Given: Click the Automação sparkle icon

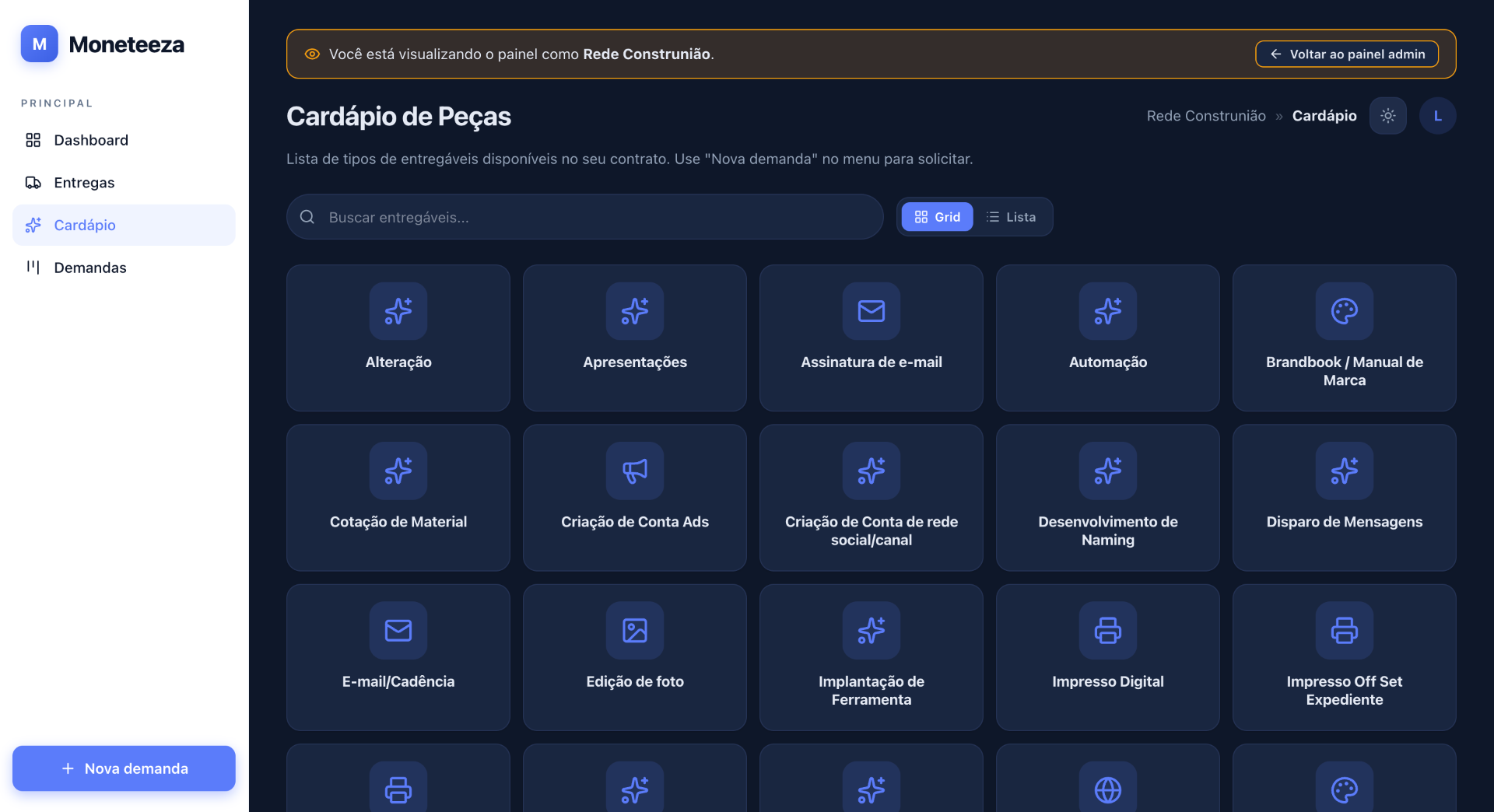Looking at the screenshot, I should click(1108, 311).
